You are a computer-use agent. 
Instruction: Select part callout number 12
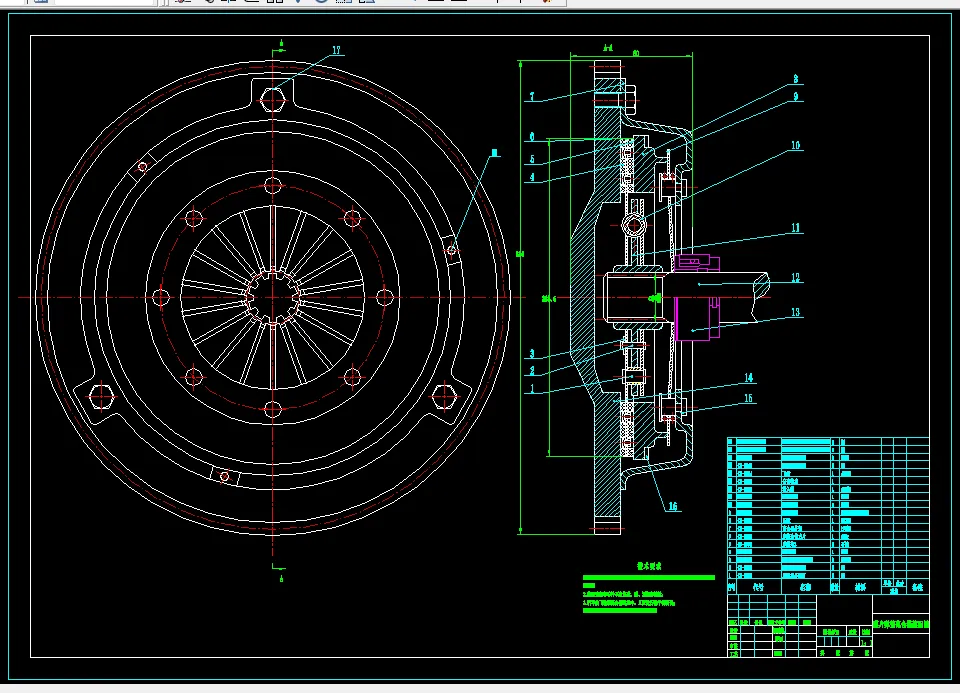click(x=795, y=278)
